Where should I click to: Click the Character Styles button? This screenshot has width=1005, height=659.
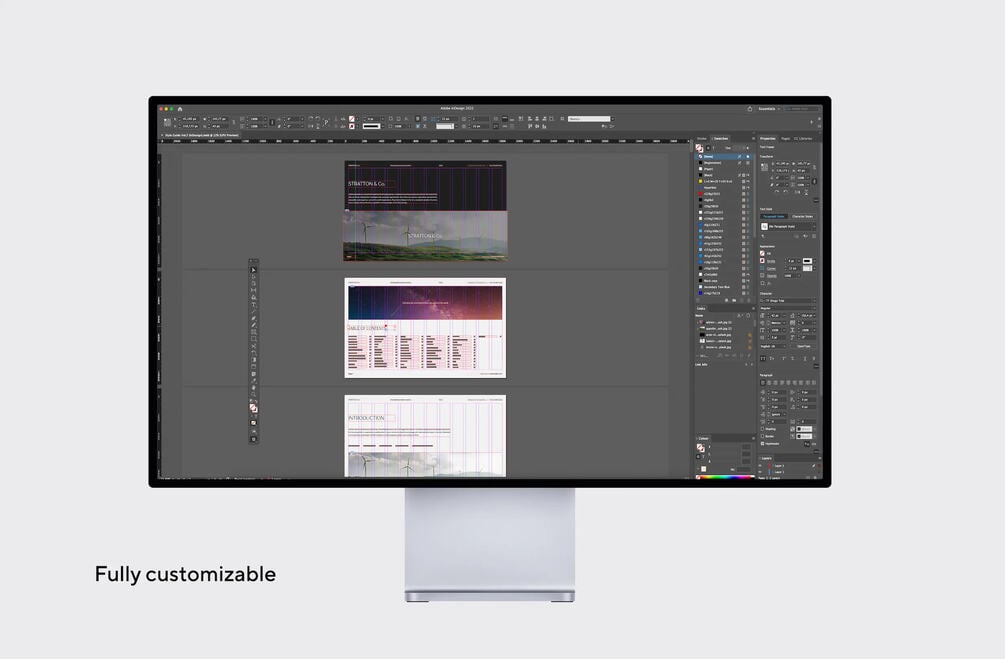click(802, 216)
